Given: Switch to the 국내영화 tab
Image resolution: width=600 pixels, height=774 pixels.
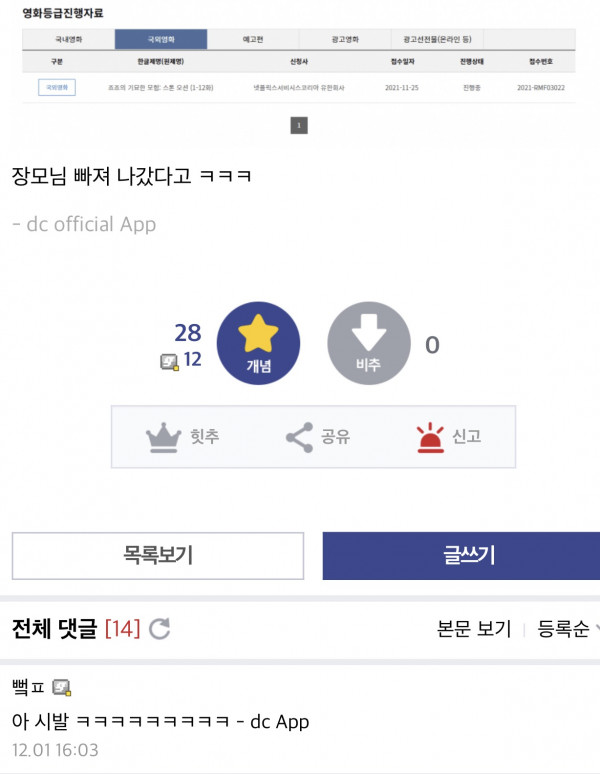Looking at the screenshot, I should (x=69, y=40).
